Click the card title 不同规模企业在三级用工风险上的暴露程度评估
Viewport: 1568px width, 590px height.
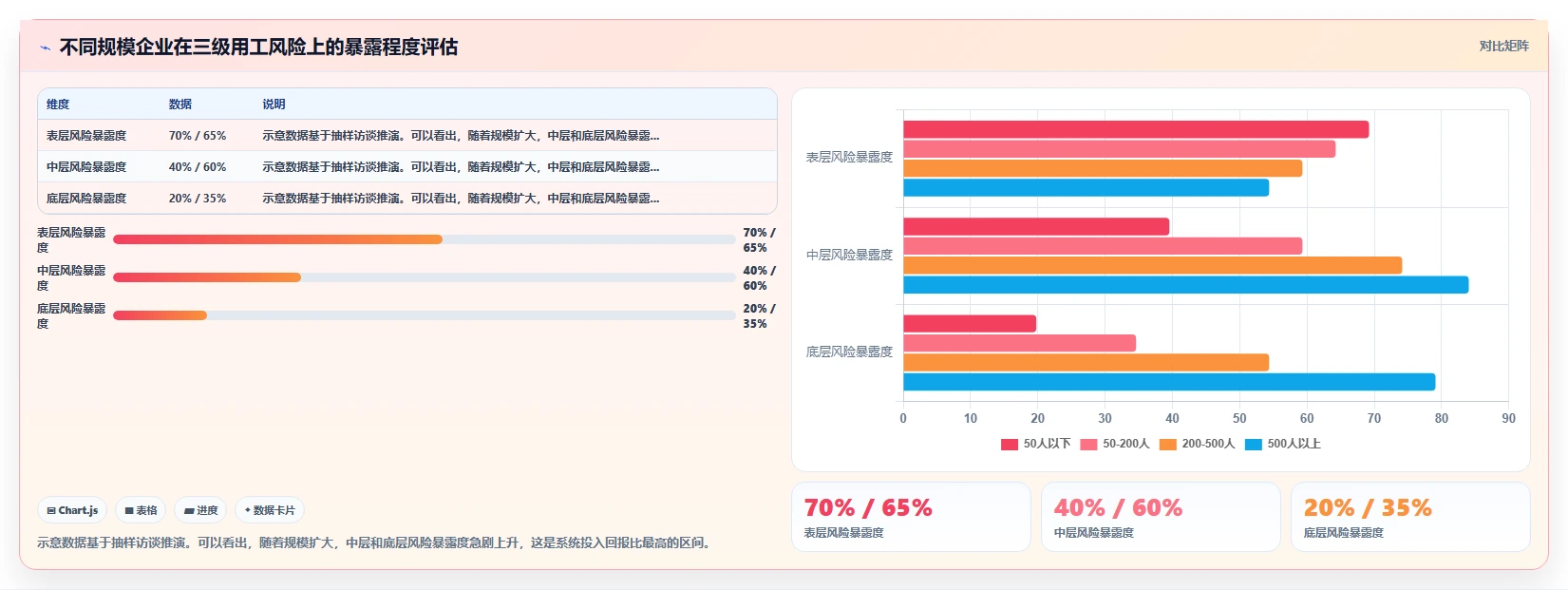coord(258,48)
